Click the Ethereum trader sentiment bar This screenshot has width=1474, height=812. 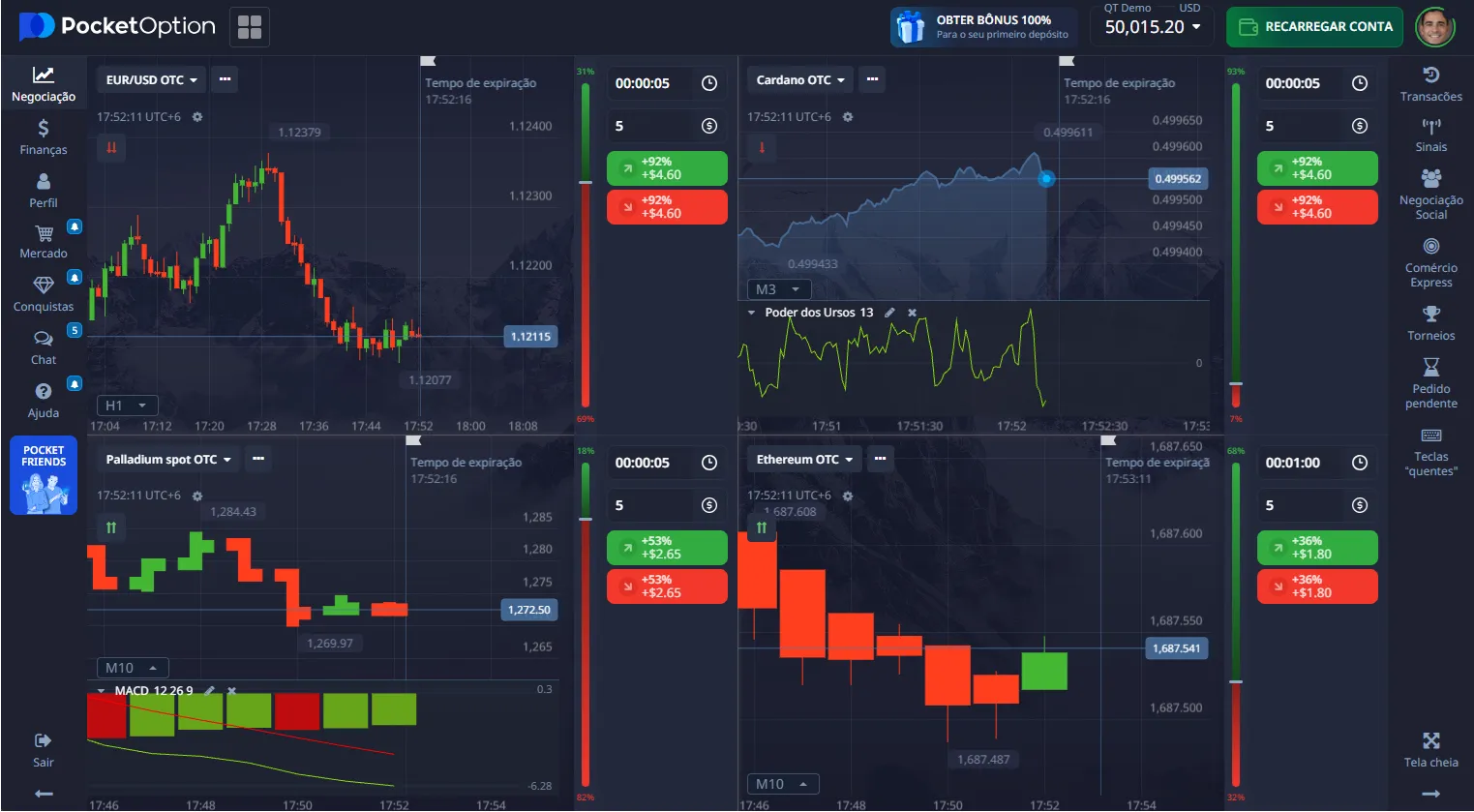point(1236,624)
